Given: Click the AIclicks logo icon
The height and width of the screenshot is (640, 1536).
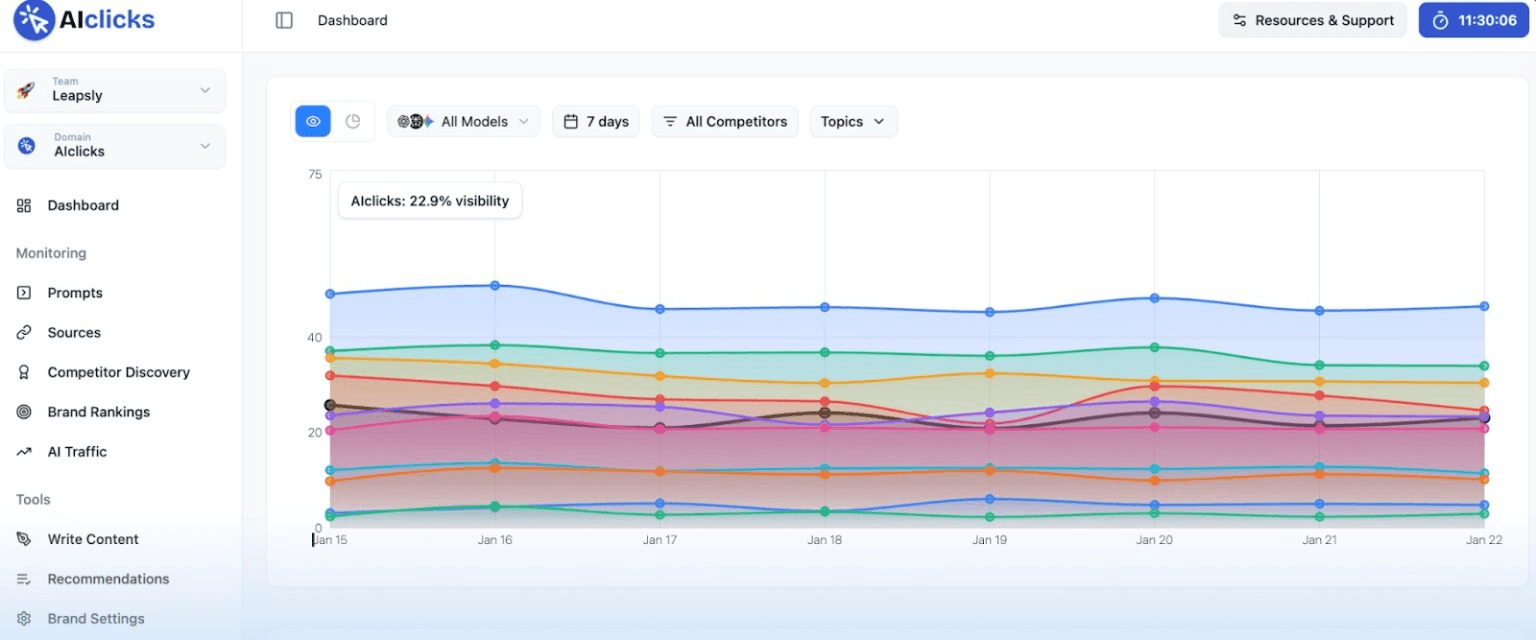Looking at the screenshot, I should [x=33, y=20].
